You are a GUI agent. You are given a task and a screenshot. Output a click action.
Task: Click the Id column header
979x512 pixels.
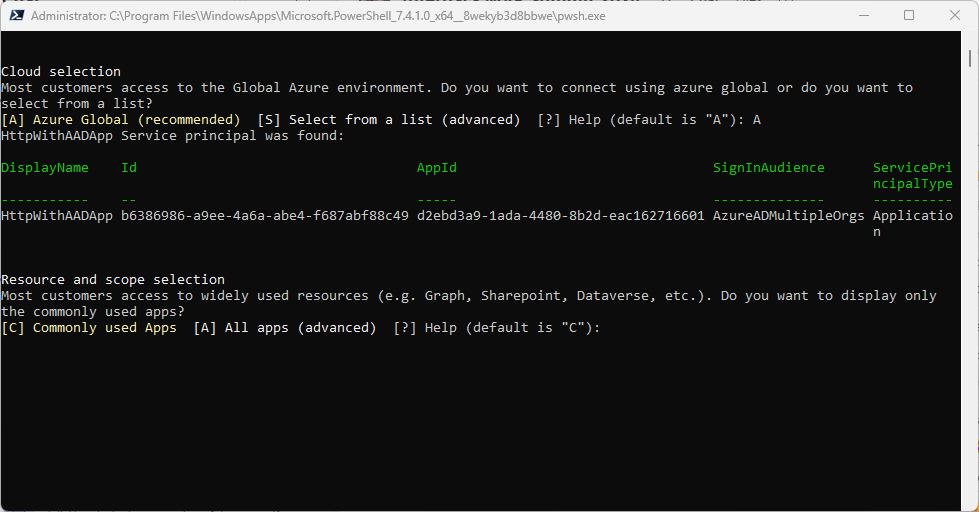click(129, 168)
